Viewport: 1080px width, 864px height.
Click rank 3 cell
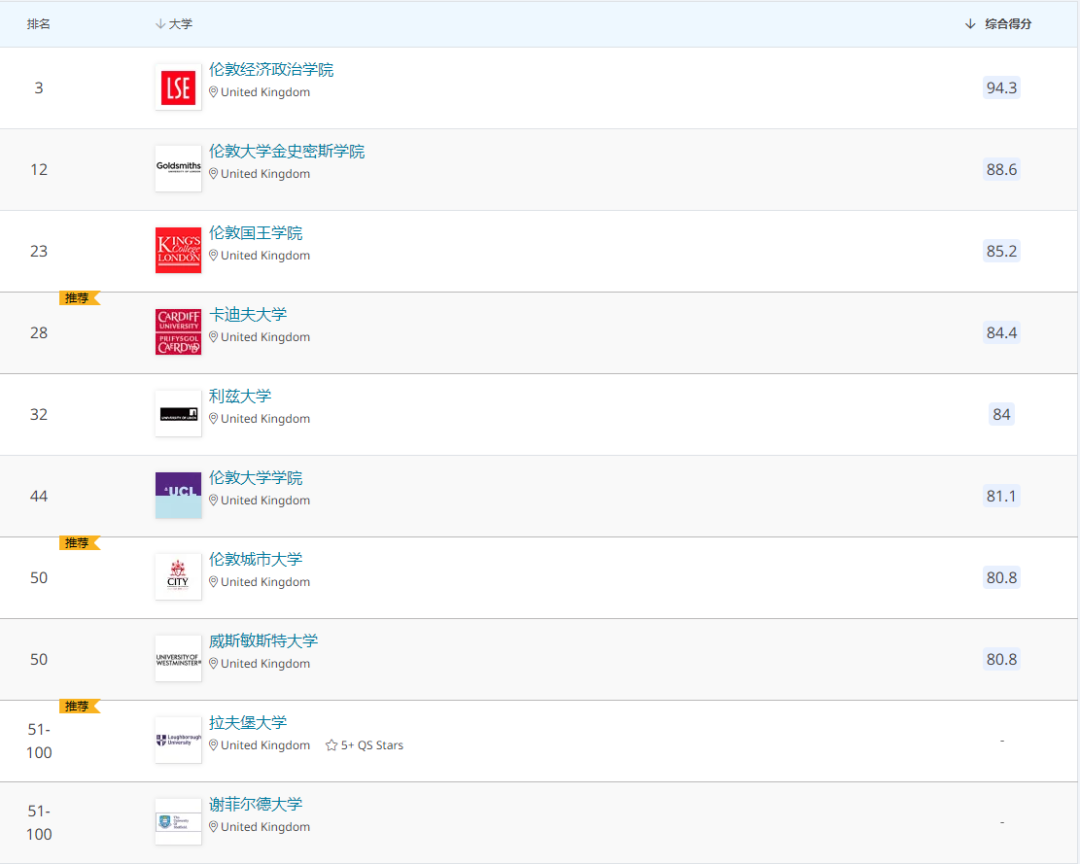coord(39,88)
